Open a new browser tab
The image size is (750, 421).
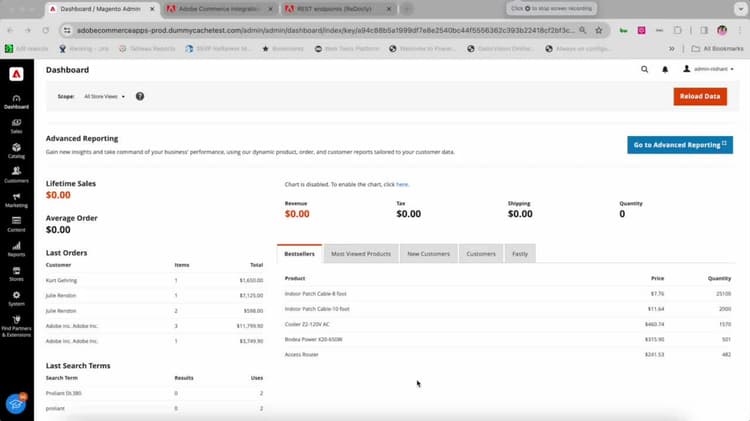click(407, 9)
